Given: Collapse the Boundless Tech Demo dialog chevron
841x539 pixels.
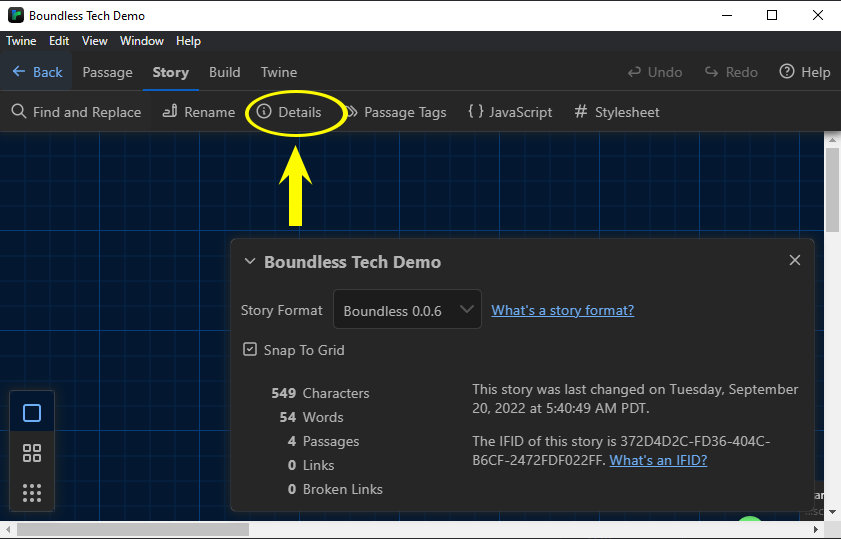Looking at the screenshot, I should click(249, 261).
